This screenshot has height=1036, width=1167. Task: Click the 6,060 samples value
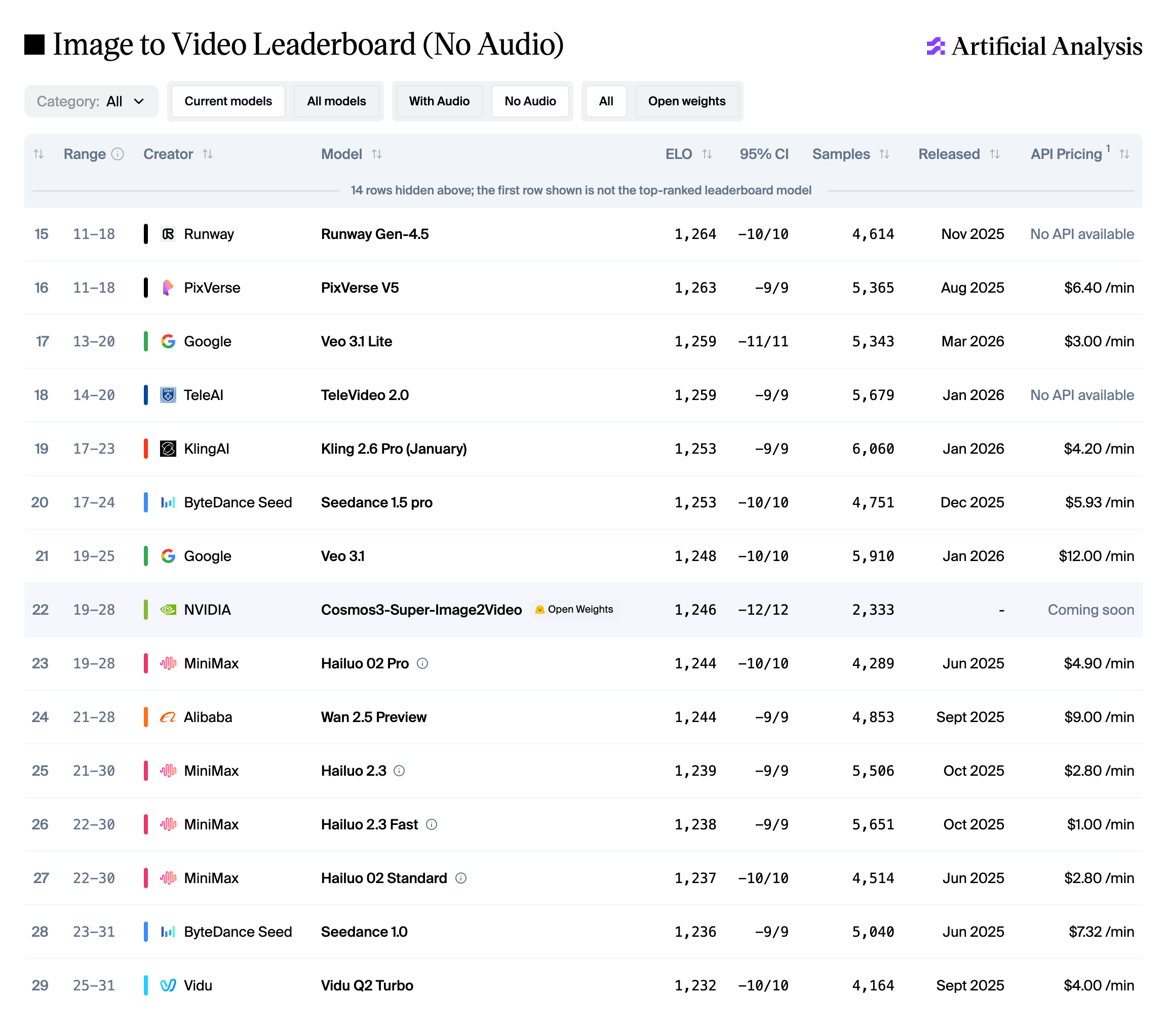pyautogui.click(x=873, y=449)
